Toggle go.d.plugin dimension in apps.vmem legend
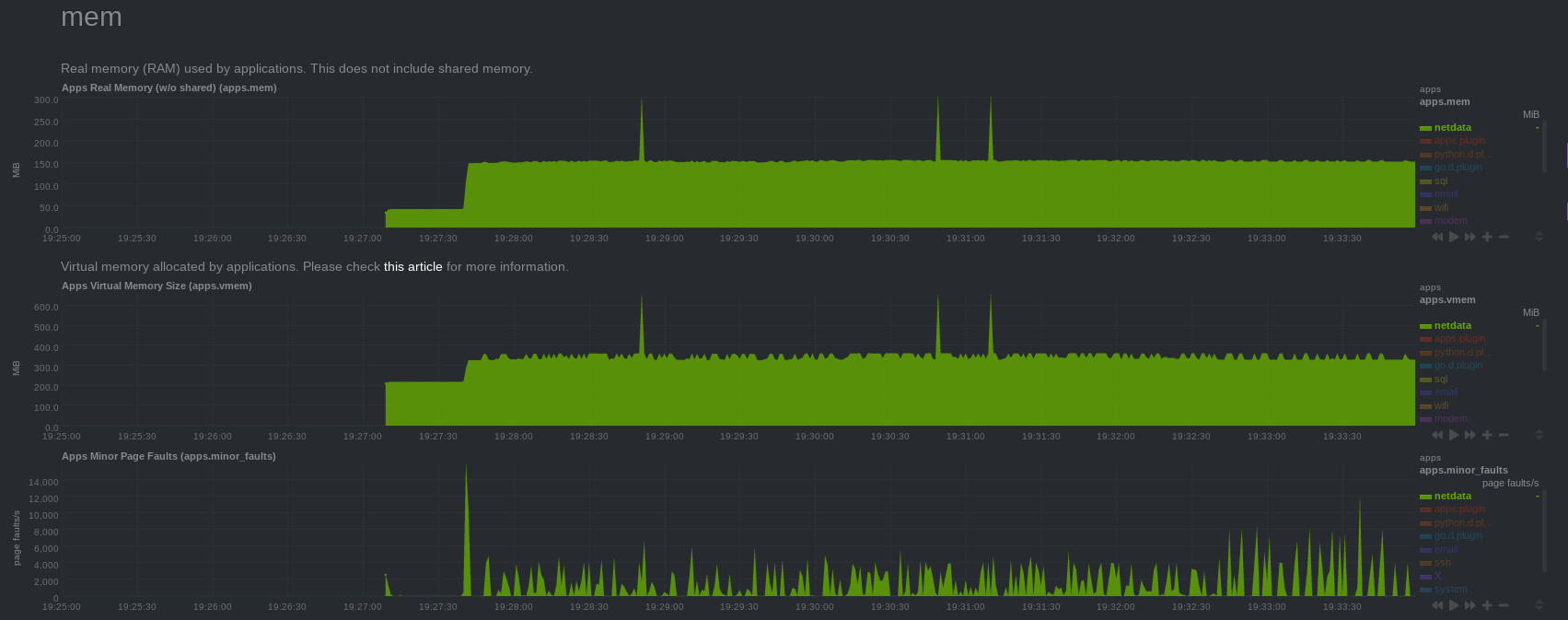The height and width of the screenshot is (620, 1568). pos(1458,366)
